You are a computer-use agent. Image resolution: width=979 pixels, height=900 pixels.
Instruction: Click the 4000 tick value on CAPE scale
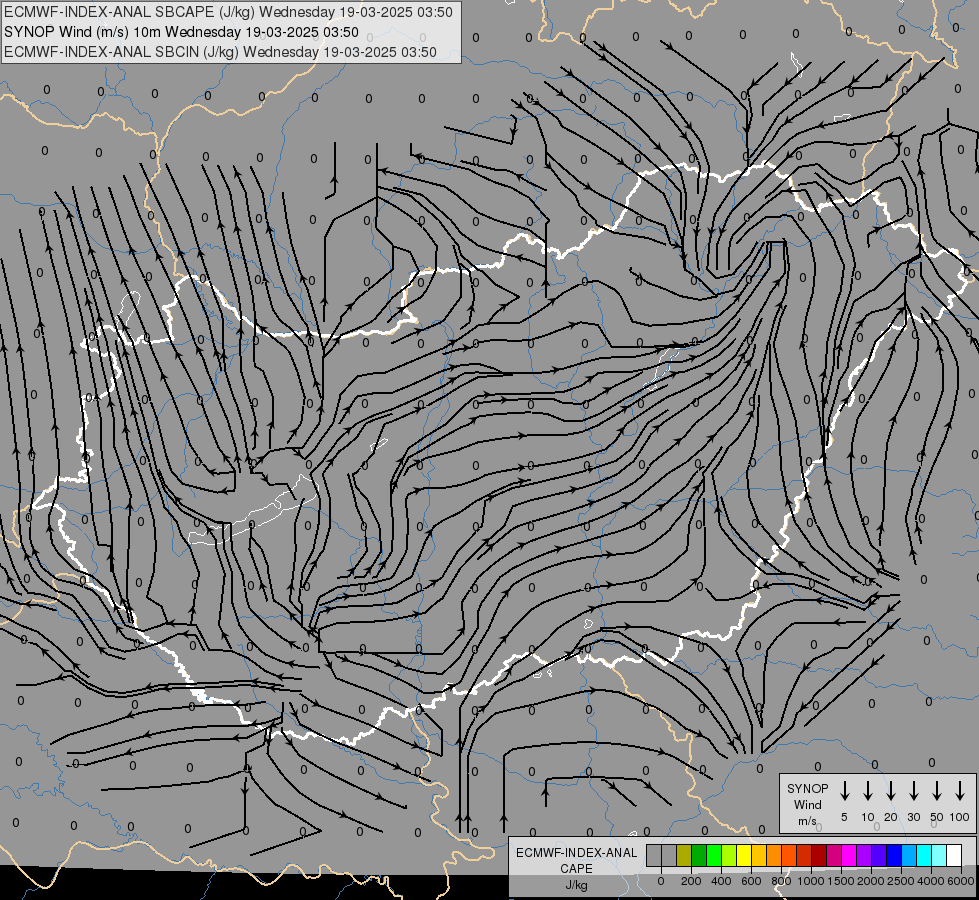tap(931, 881)
